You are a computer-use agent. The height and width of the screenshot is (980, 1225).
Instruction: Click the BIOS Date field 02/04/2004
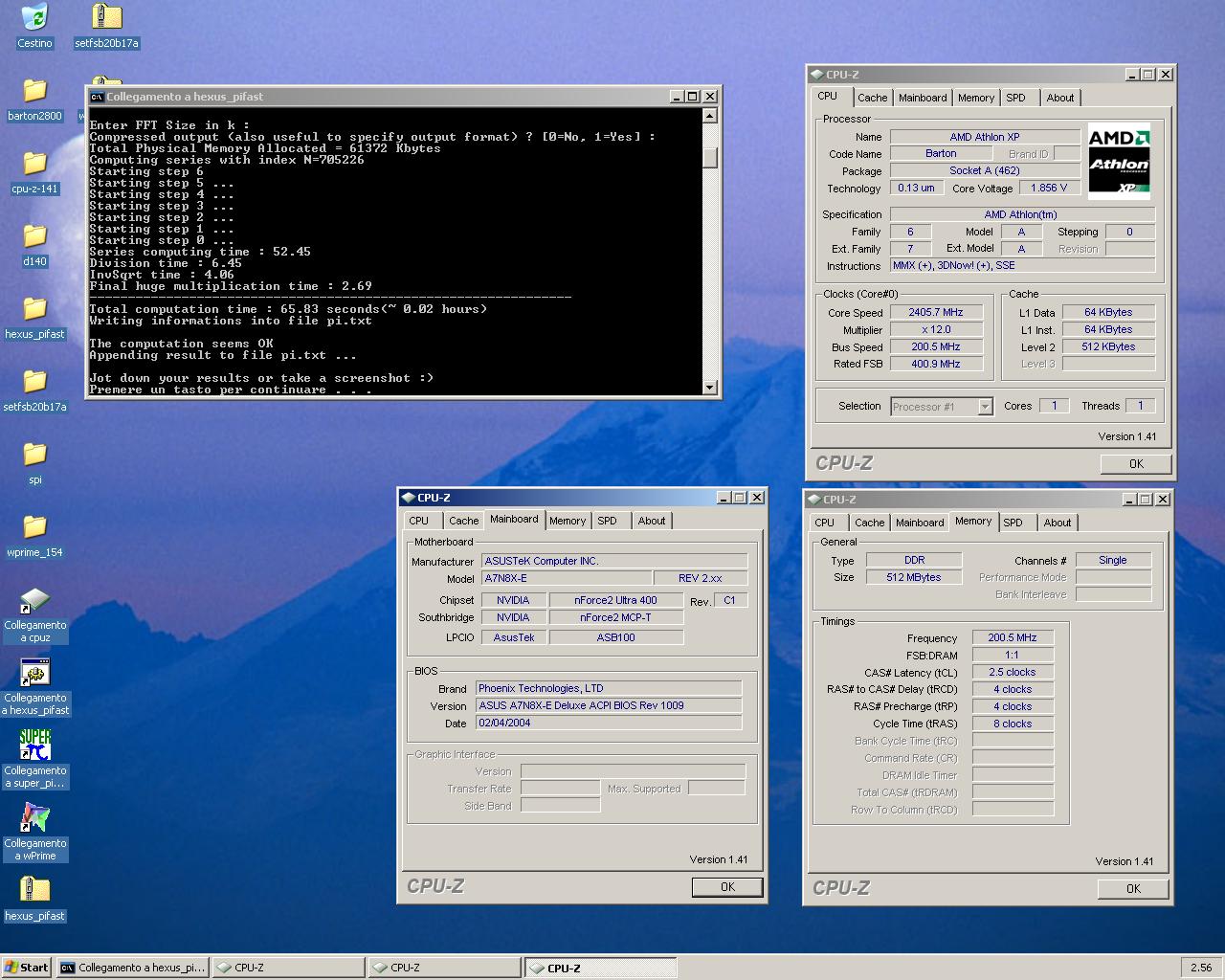pyautogui.click(x=608, y=723)
